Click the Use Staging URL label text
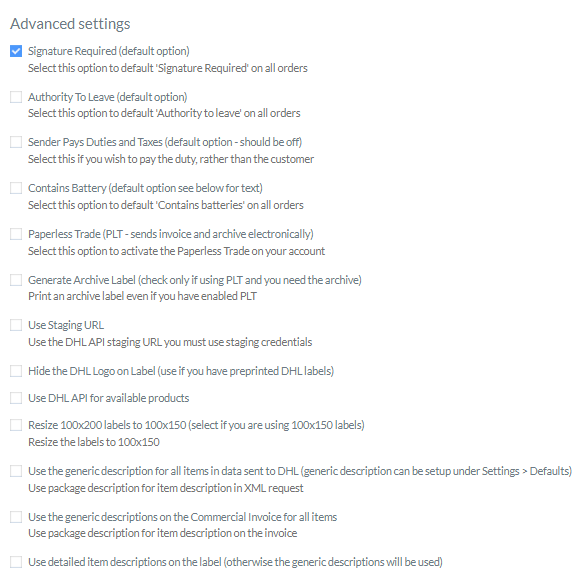 click(66, 325)
